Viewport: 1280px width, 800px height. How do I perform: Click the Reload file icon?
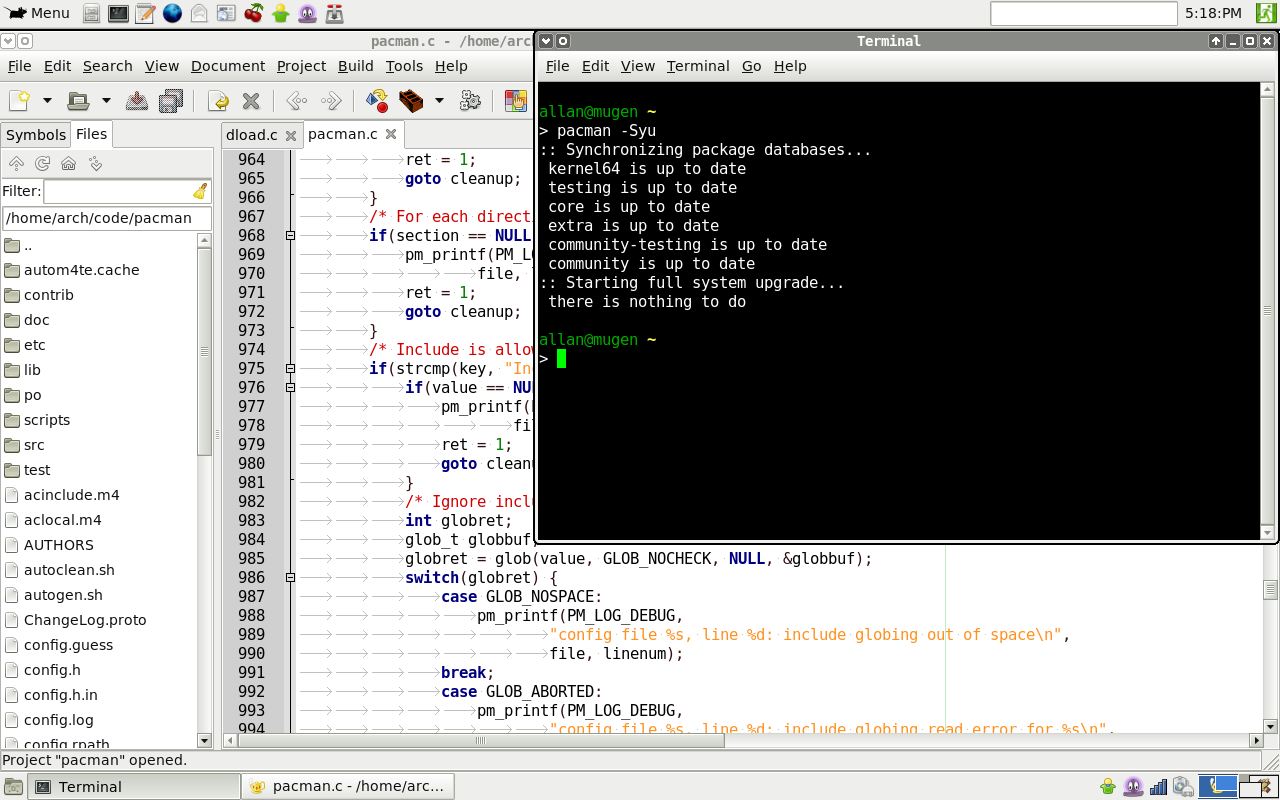[x=218, y=101]
